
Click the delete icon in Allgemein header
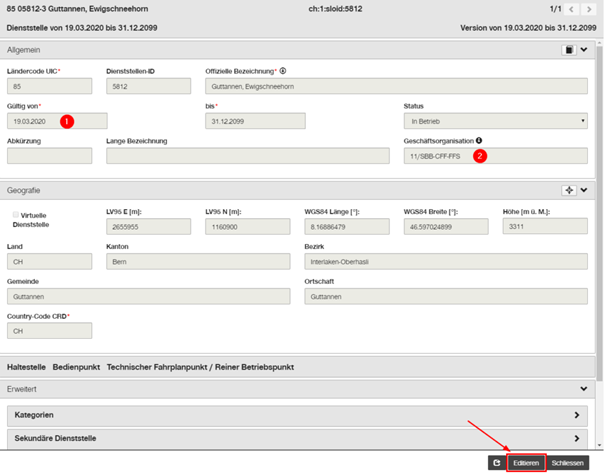click(x=569, y=50)
